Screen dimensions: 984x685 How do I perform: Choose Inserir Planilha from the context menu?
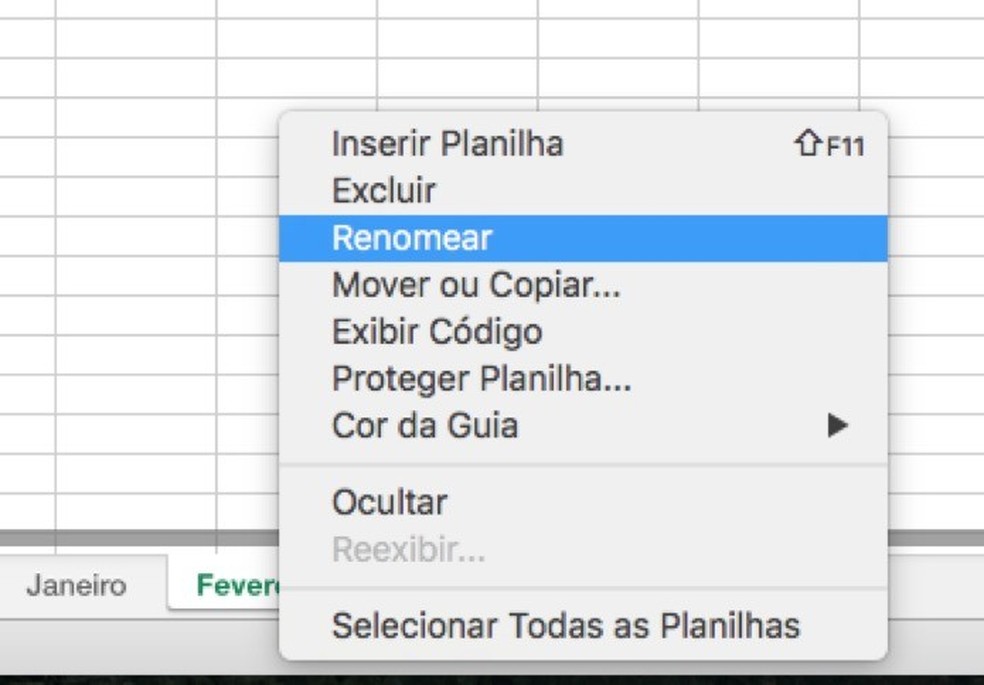[x=448, y=144]
